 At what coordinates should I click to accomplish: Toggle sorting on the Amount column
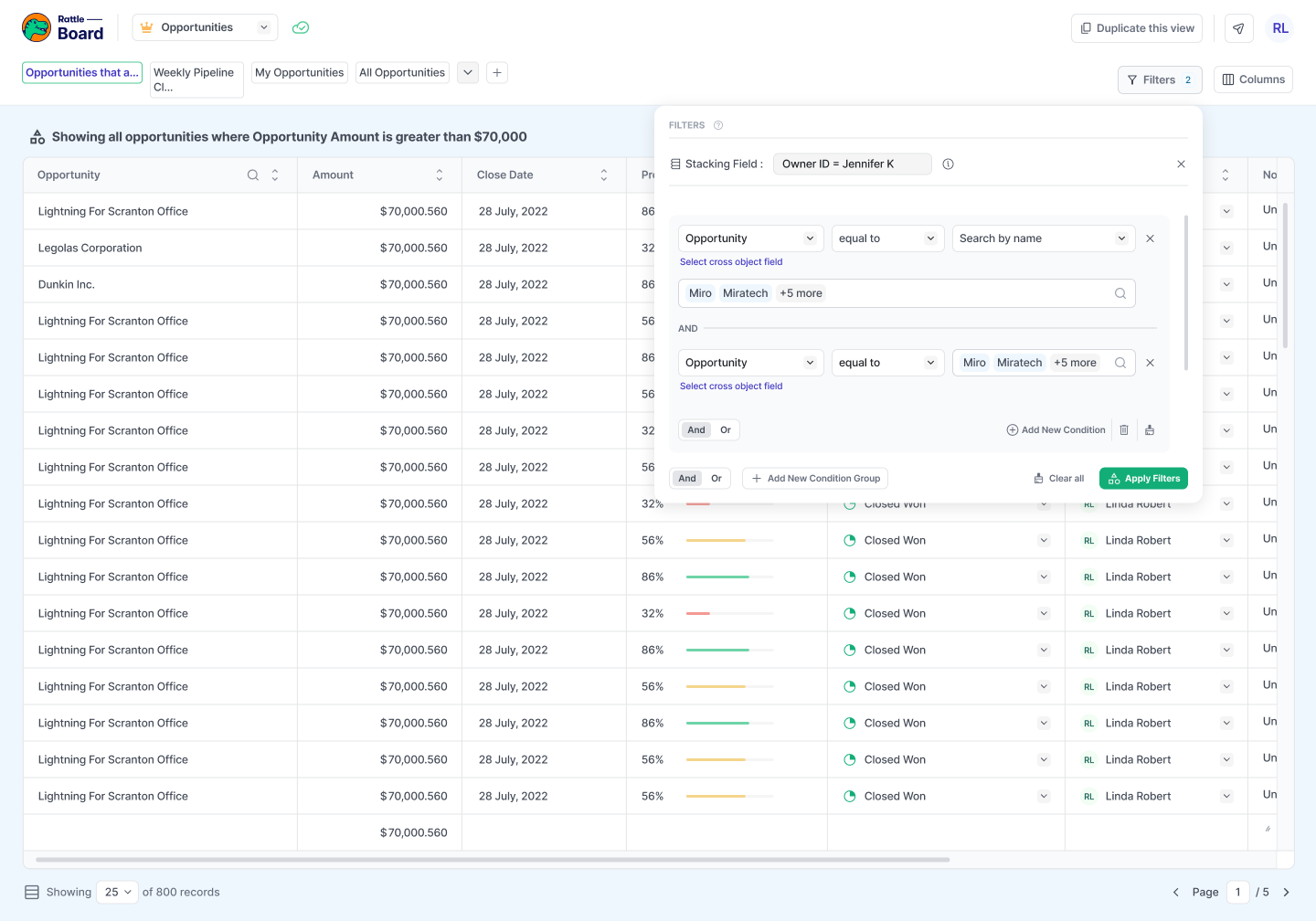click(440, 174)
